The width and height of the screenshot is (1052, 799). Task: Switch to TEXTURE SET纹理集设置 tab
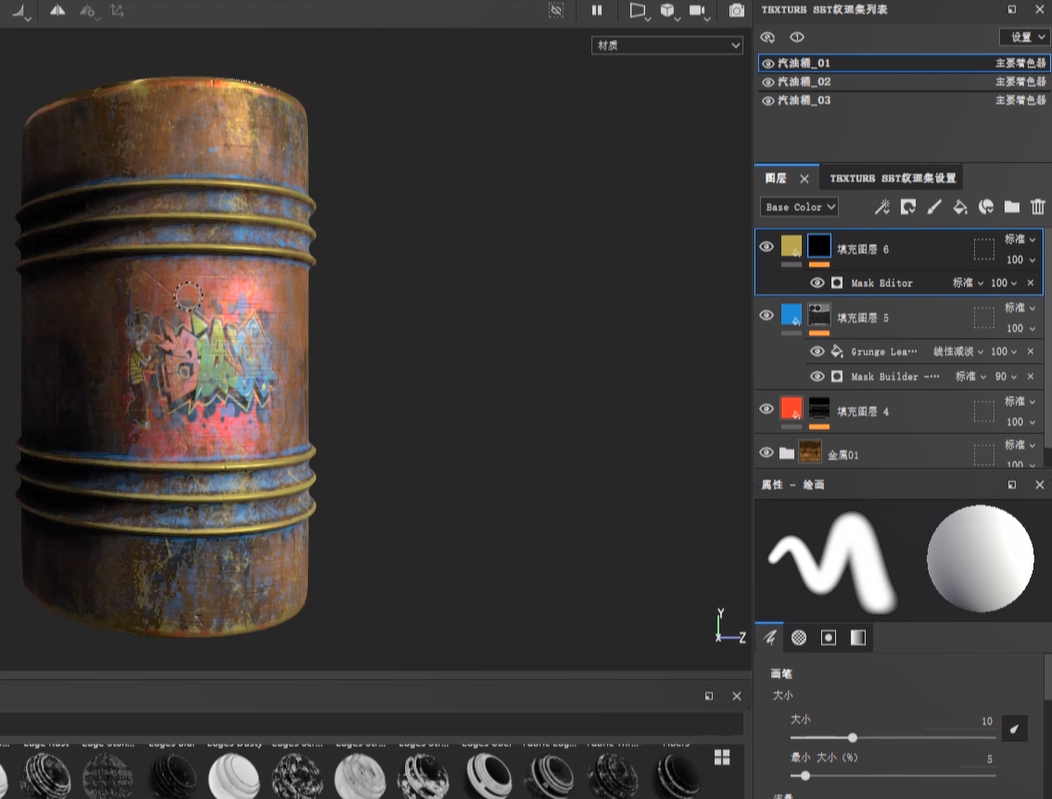pyautogui.click(x=892, y=178)
